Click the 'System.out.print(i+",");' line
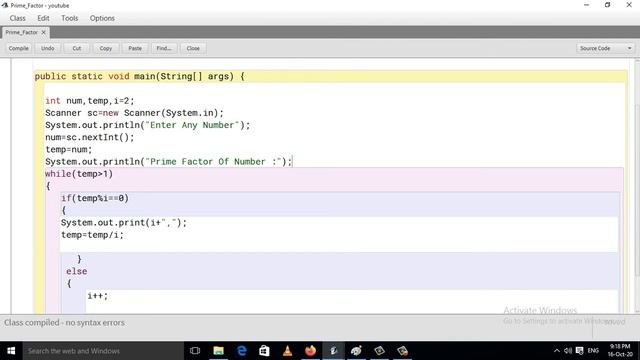 tap(124, 223)
